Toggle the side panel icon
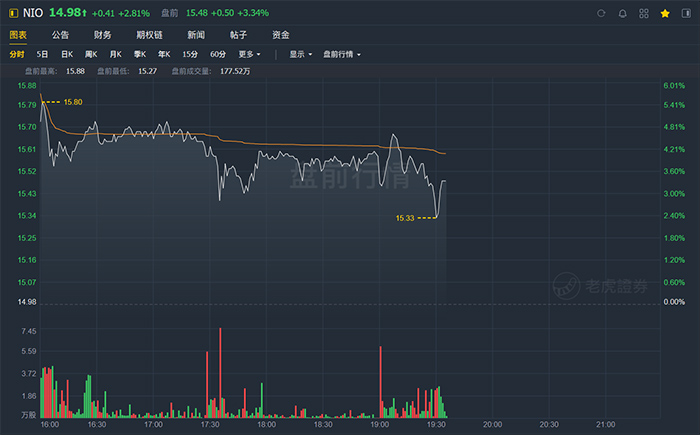Screen dimensions: 700x435 pyautogui.click(x=686, y=13)
